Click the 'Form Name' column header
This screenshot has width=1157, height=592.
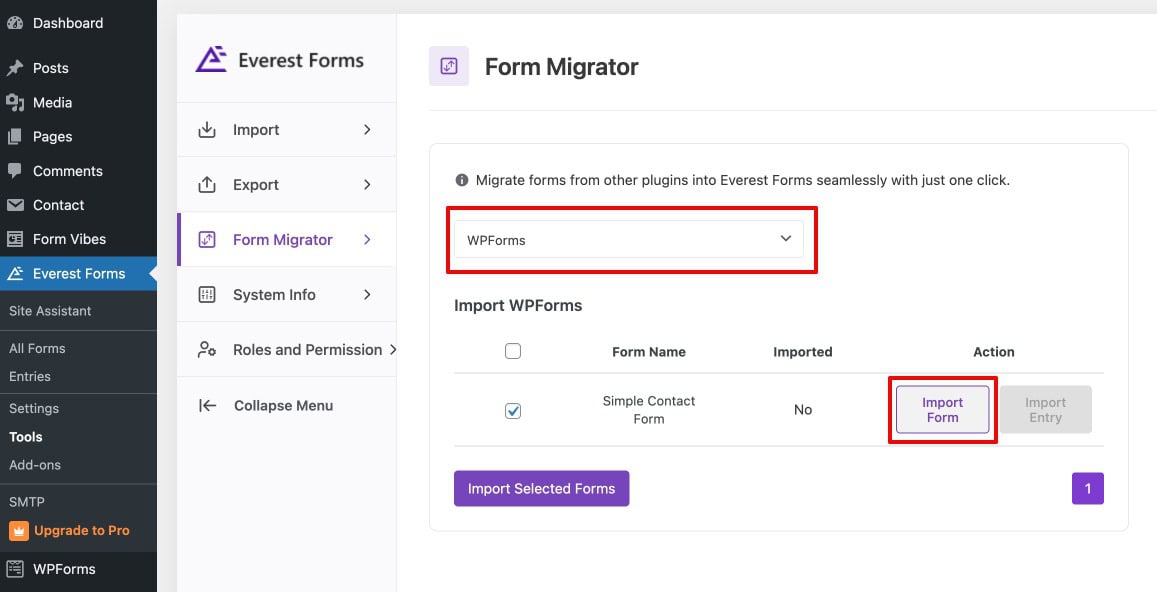point(649,352)
